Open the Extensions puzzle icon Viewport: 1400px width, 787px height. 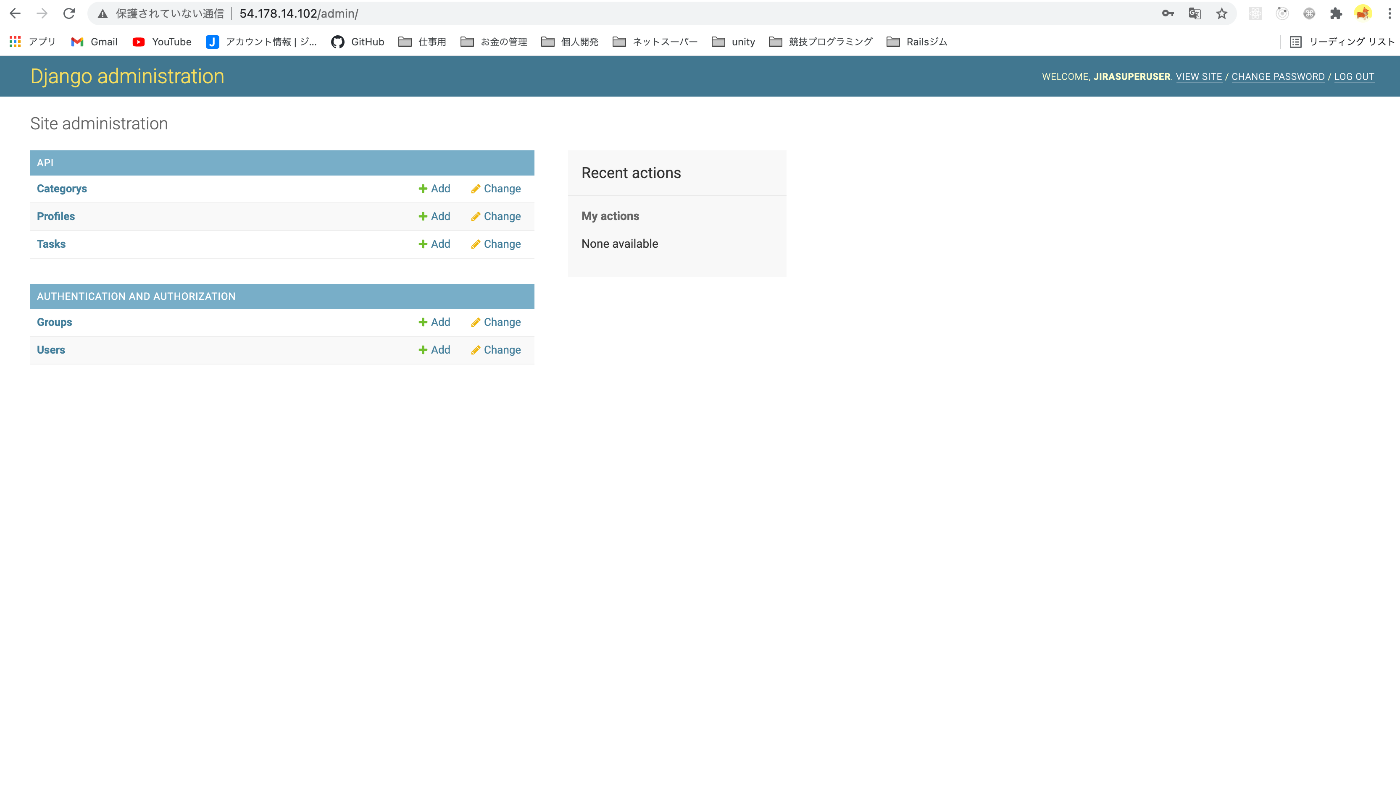pos(1336,14)
